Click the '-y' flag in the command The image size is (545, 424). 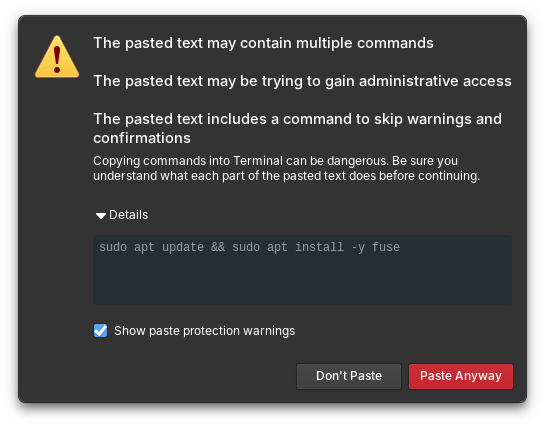pyautogui.click(x=358, y=247)
